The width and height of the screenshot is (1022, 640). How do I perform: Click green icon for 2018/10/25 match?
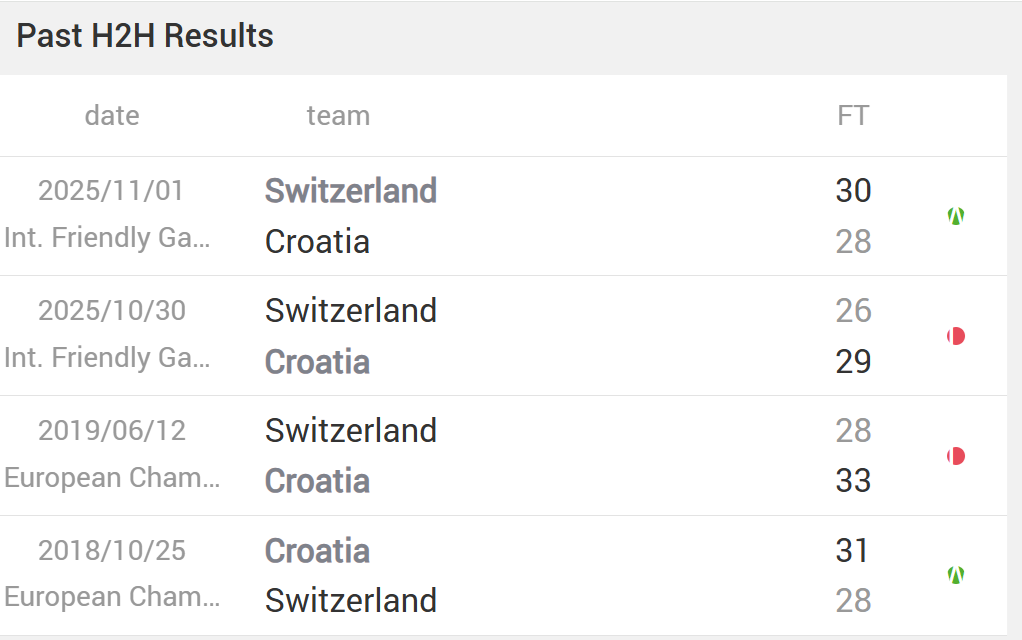click(x=955, y=575)
